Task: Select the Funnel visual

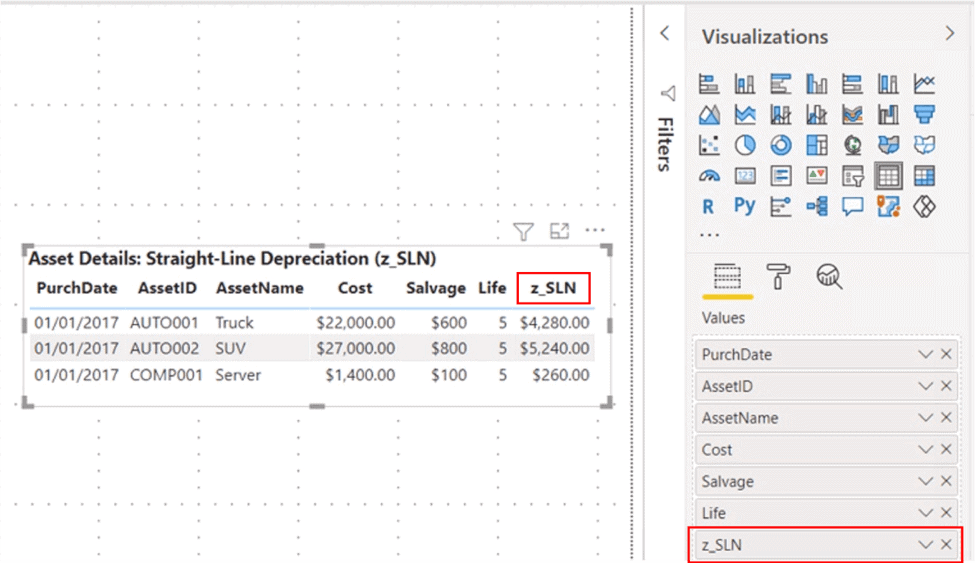Action: tap(924, 114)
